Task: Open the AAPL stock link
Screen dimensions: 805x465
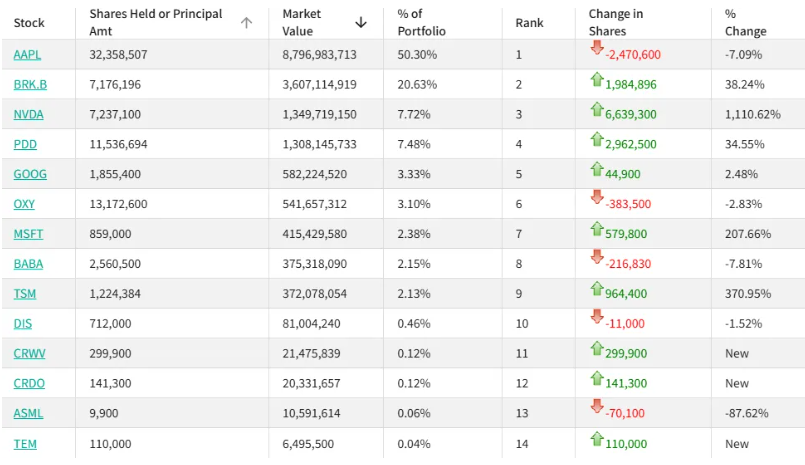Action: coord(28,54)
